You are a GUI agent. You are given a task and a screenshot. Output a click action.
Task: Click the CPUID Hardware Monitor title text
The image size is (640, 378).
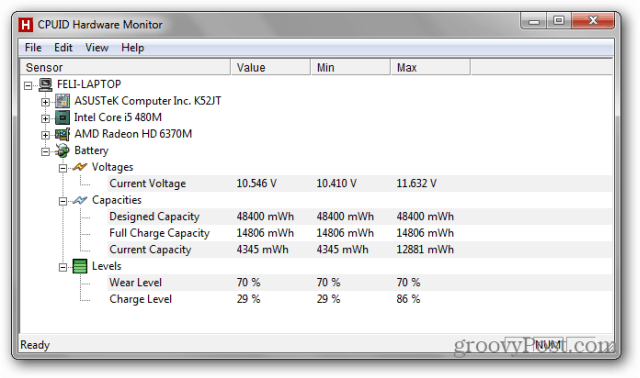100,25
